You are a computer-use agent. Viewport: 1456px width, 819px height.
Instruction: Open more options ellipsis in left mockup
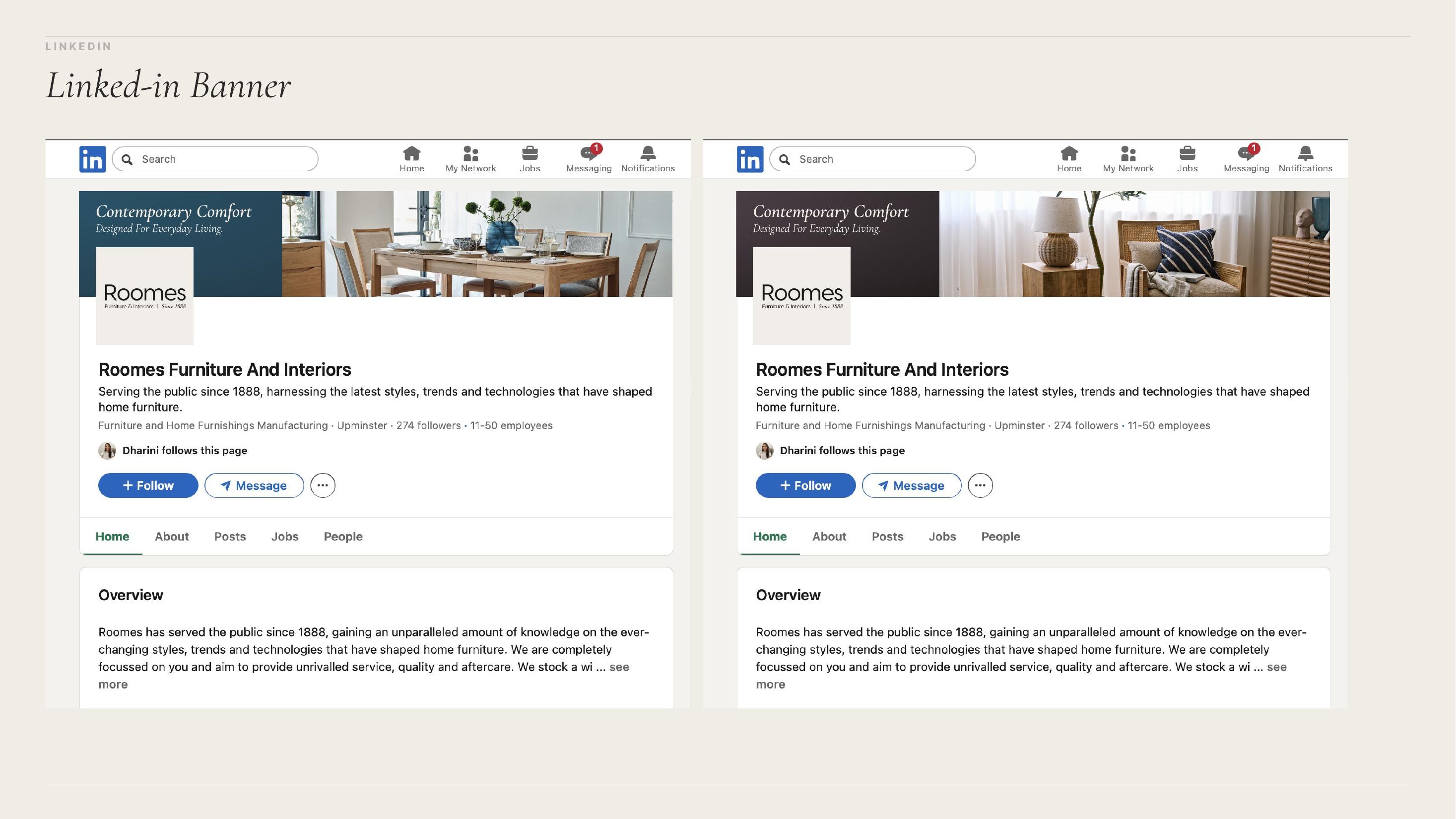(323, 485)
